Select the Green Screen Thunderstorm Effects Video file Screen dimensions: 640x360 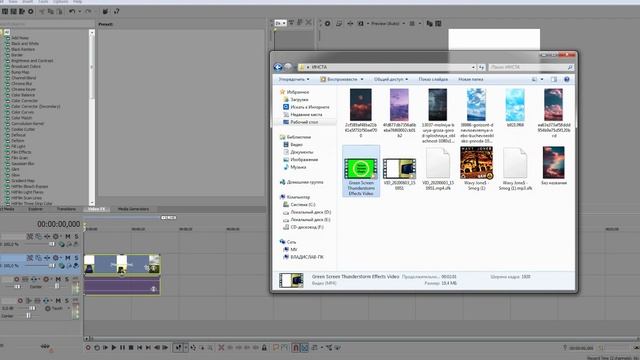tap(361, 171)
